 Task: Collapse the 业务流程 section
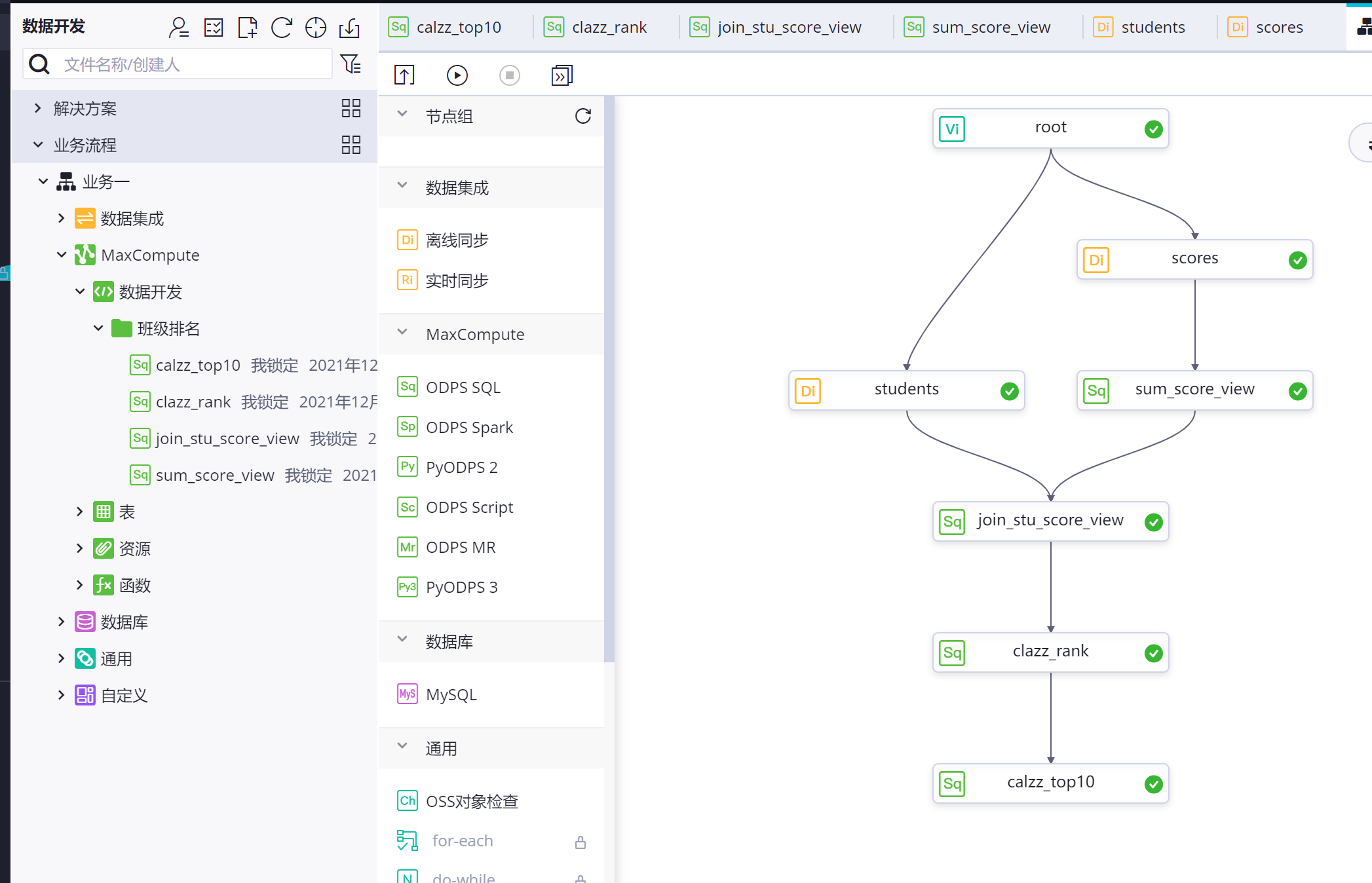pos(38,145)
